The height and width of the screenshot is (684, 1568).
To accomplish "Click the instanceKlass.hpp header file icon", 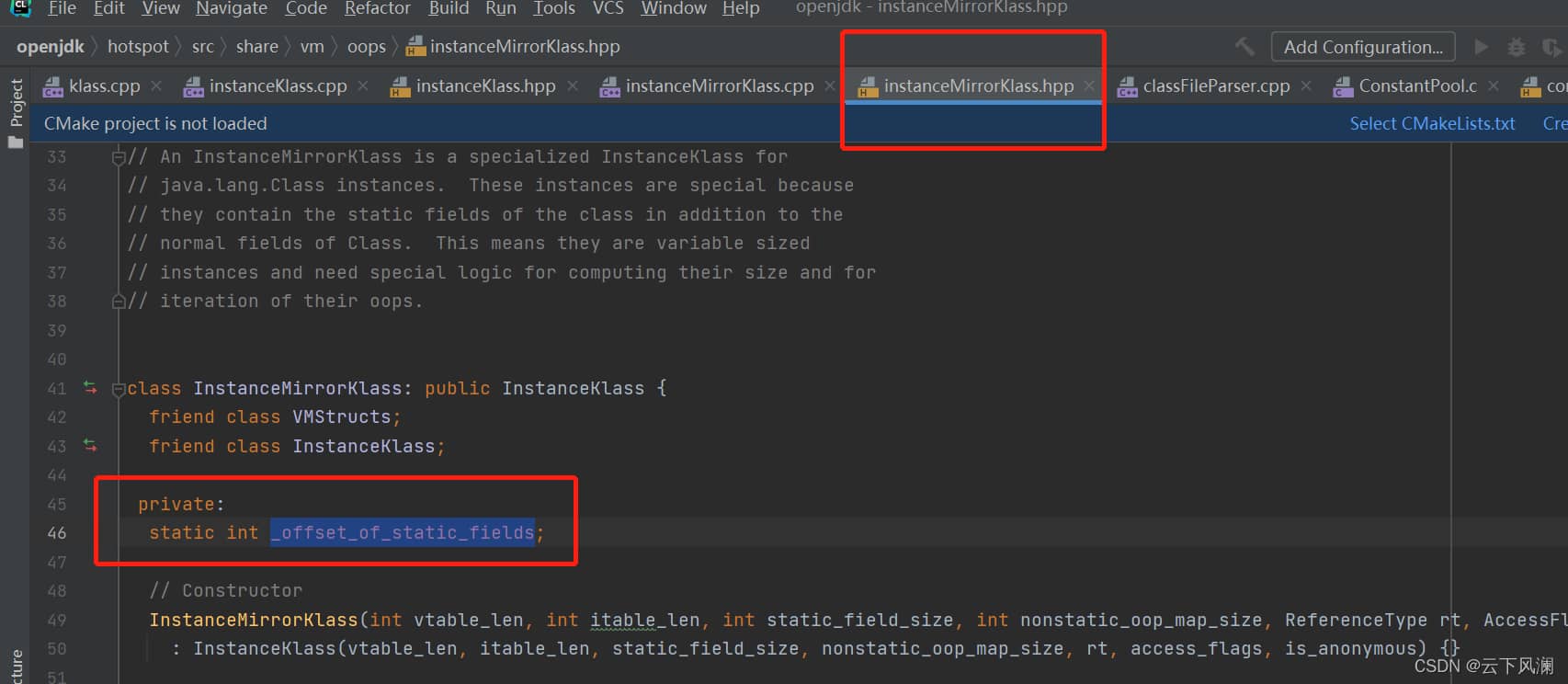I will point(400,86).
